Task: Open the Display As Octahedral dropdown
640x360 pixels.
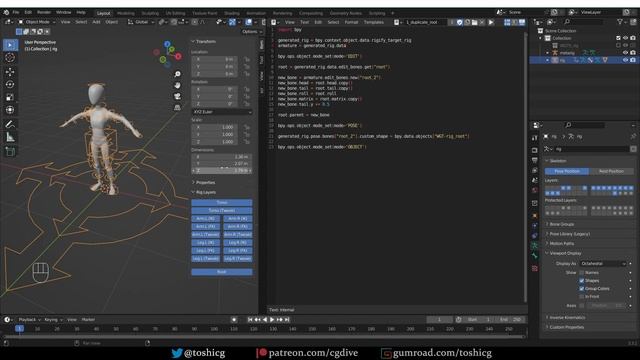Action: (603, 264)
